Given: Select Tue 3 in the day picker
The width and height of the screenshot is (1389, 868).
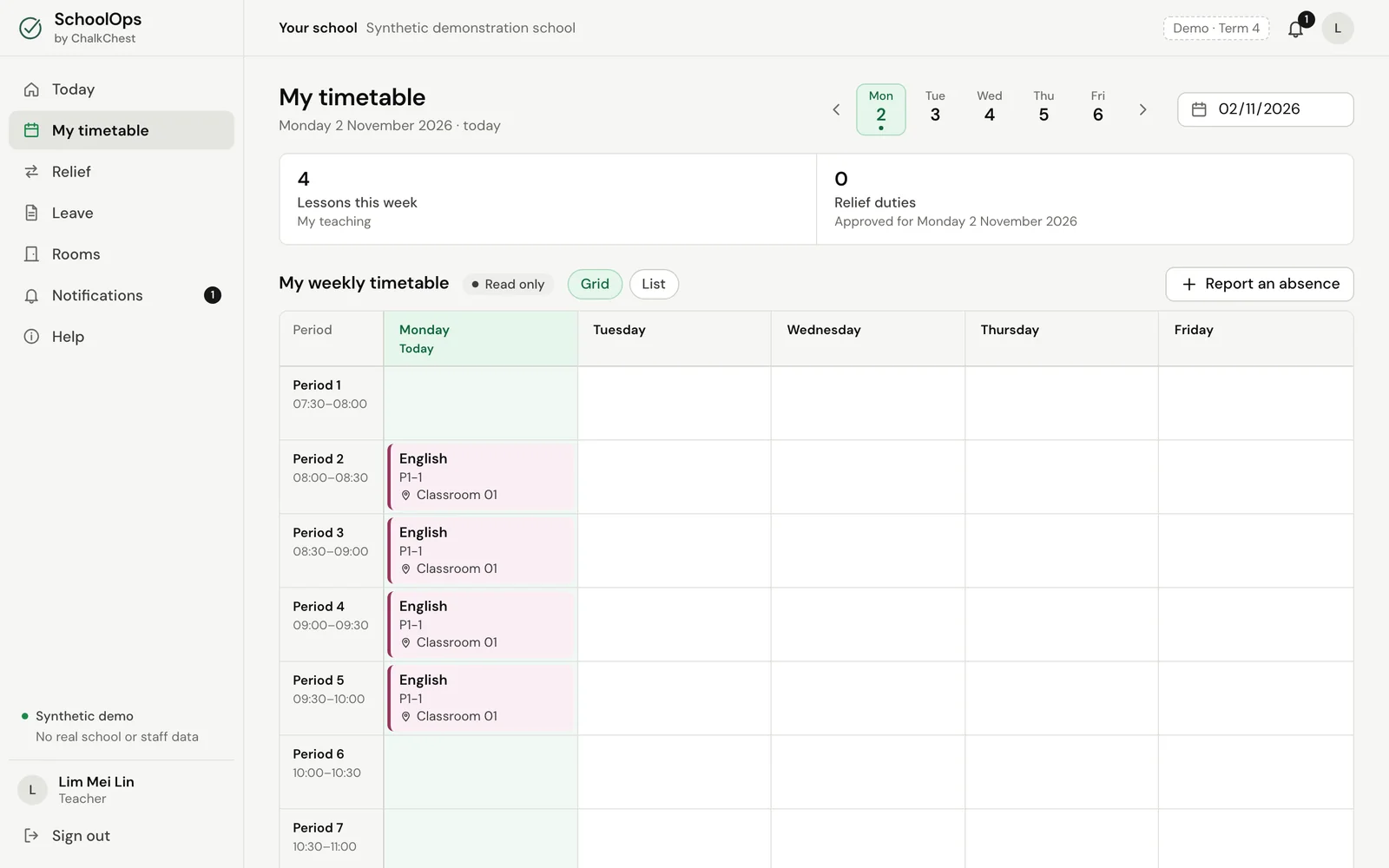Looking at the screenshot, I should 935,109.
